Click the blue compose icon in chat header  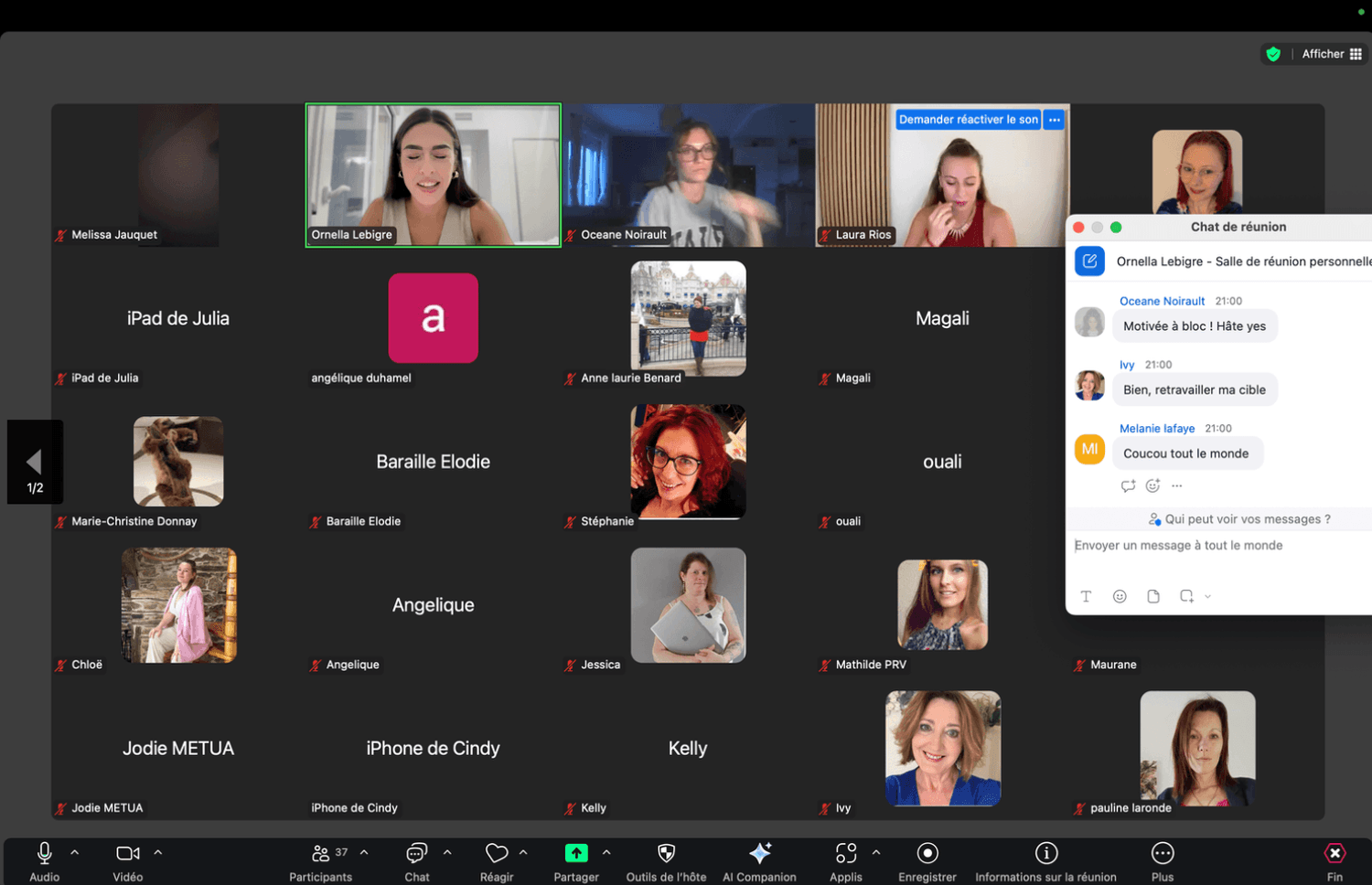click(1089, 261)
